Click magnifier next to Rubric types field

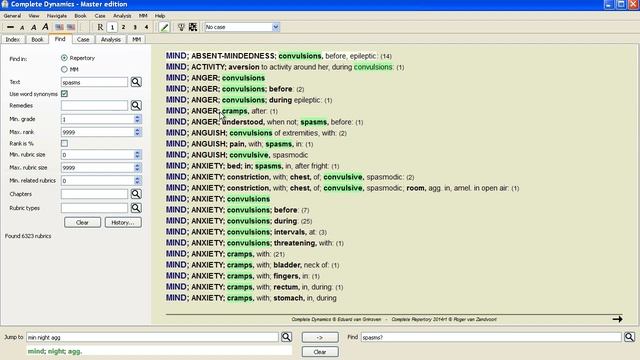[136, 208]
